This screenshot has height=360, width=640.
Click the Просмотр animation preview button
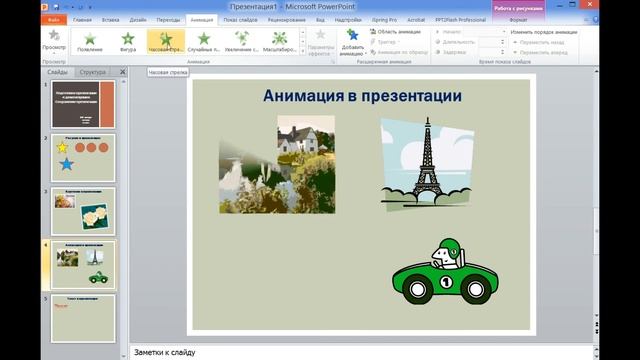click(x=54, y=42)
